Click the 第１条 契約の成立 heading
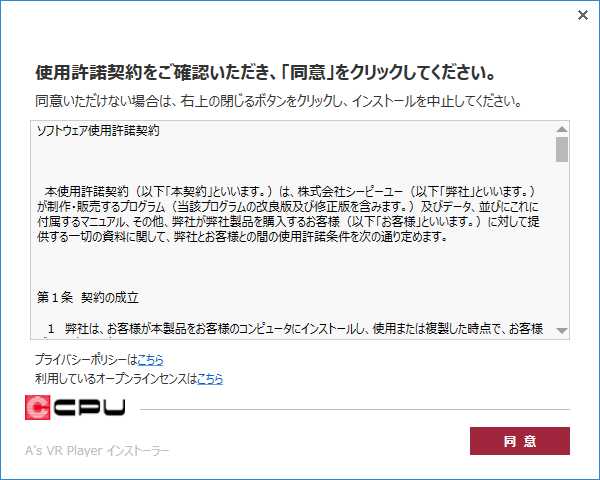Screen dimensions: 600x480 88,297
